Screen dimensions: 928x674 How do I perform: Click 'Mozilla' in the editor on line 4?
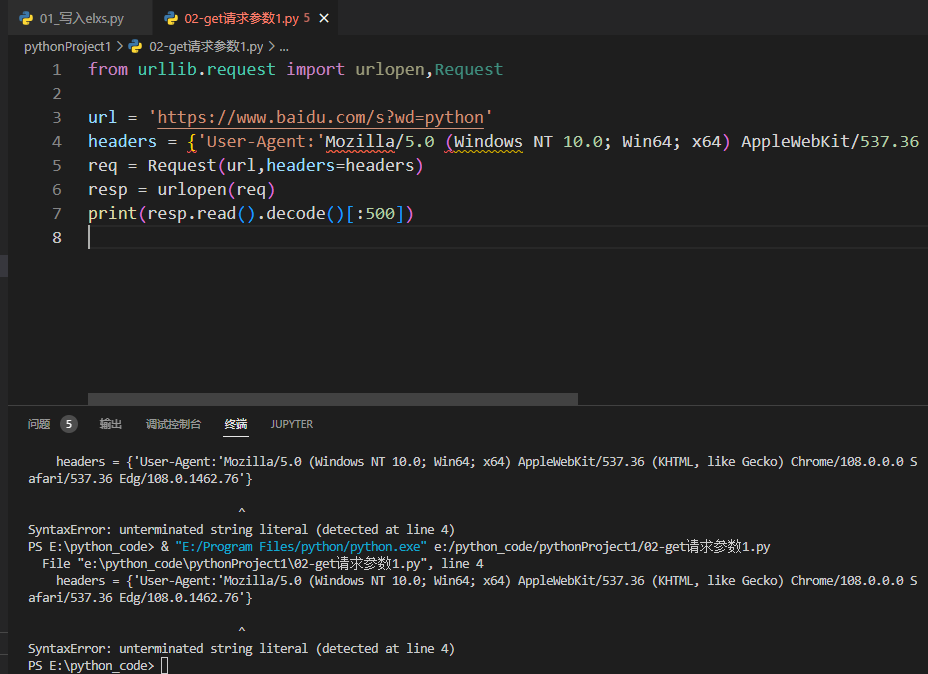coord(360,142)
